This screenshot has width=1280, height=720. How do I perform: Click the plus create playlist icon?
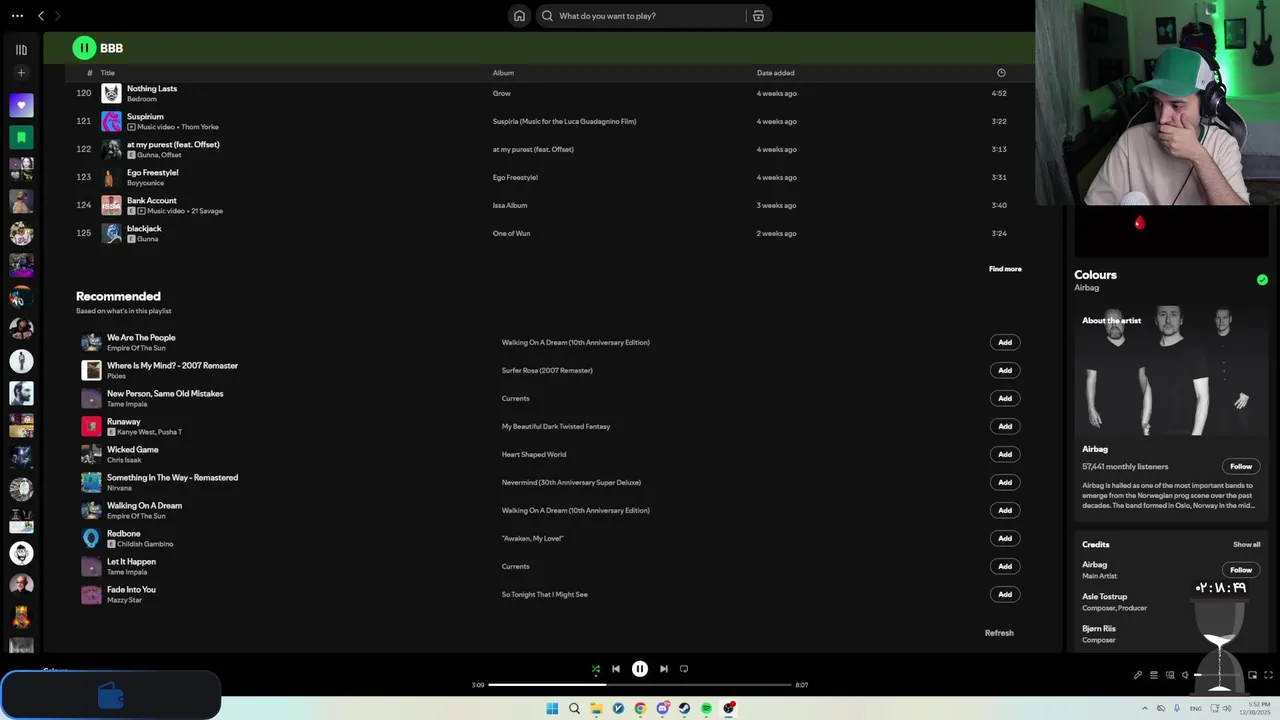tap(21, 73)
